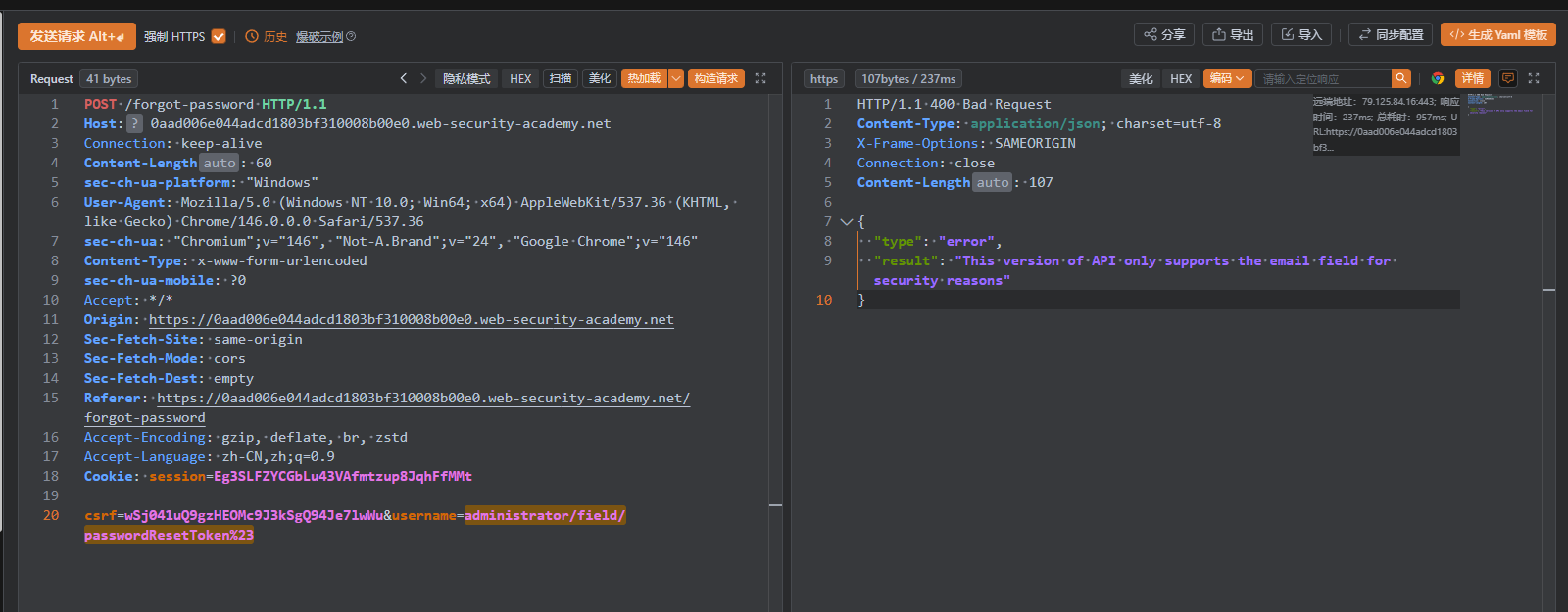Image resolution: width=1568 pixels, height=612 pixels.
Task: Click the help icon beside 爆破示例
Action: [x=351, y=37]
